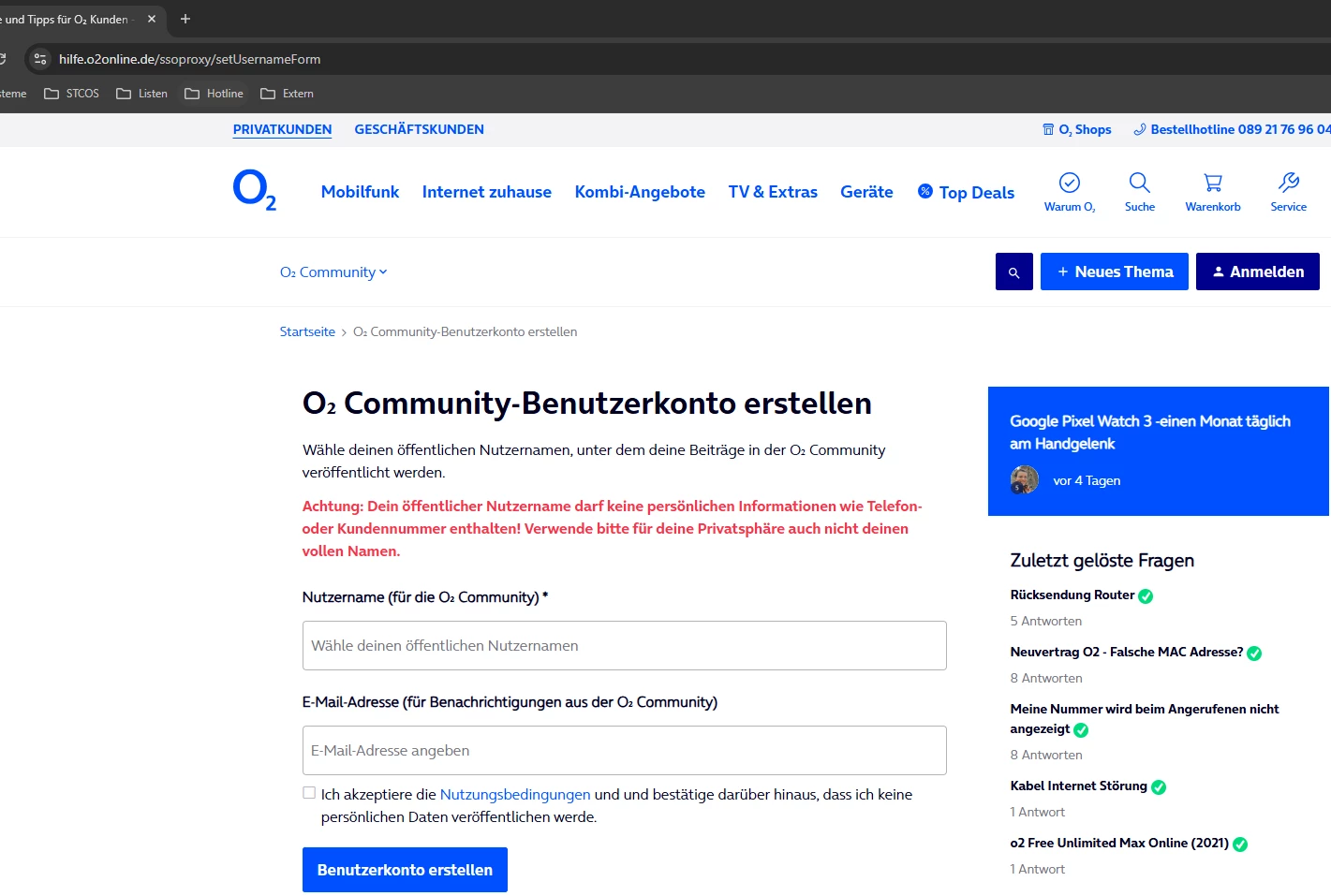Open the Listen bookmark folder

point(141,94)
